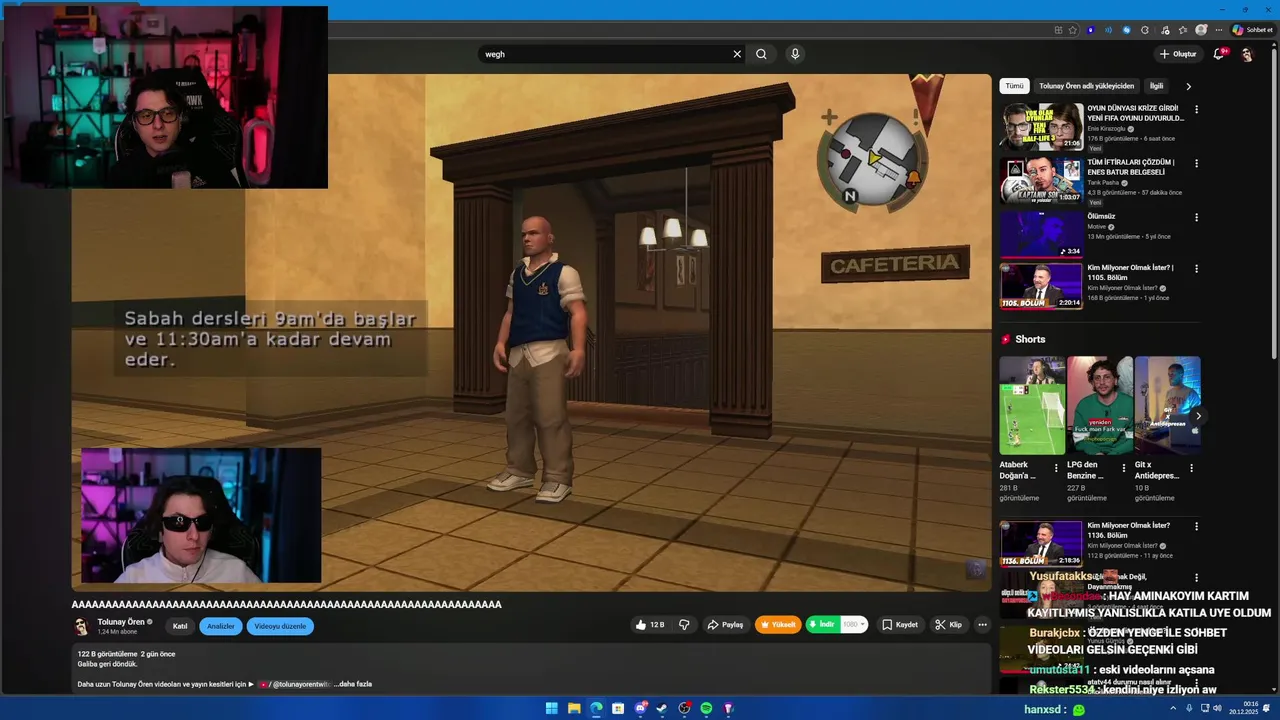The width and height of the screenshot is (1280, 720).
Task: Open options menu for 'OYUN DÜNYASI KRİZE GİRDİ' video
Action: pos(1196,109)
